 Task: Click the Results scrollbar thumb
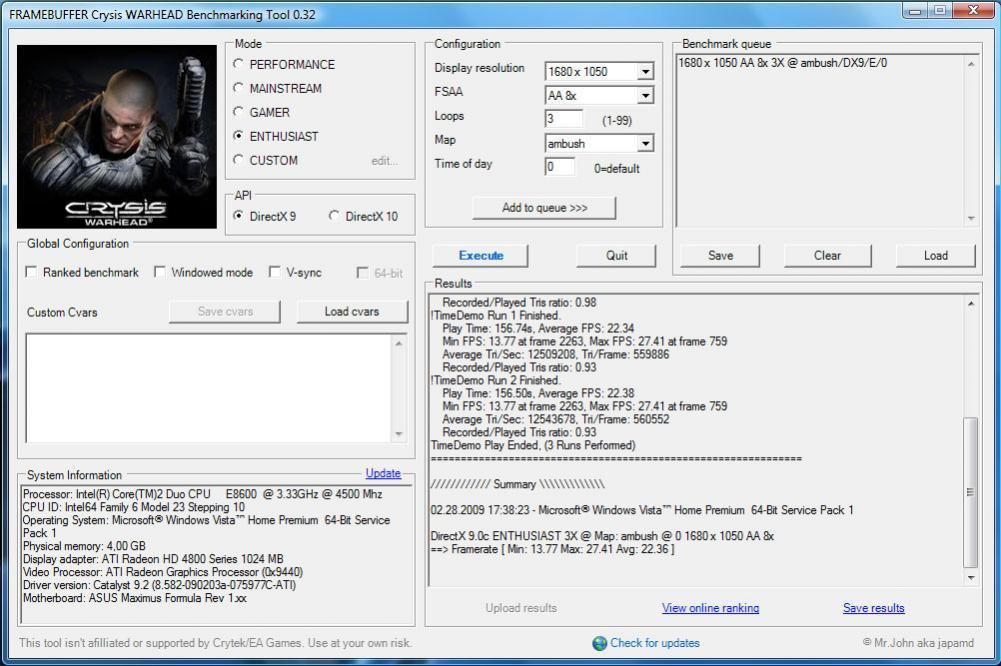(x=970, y=492)
